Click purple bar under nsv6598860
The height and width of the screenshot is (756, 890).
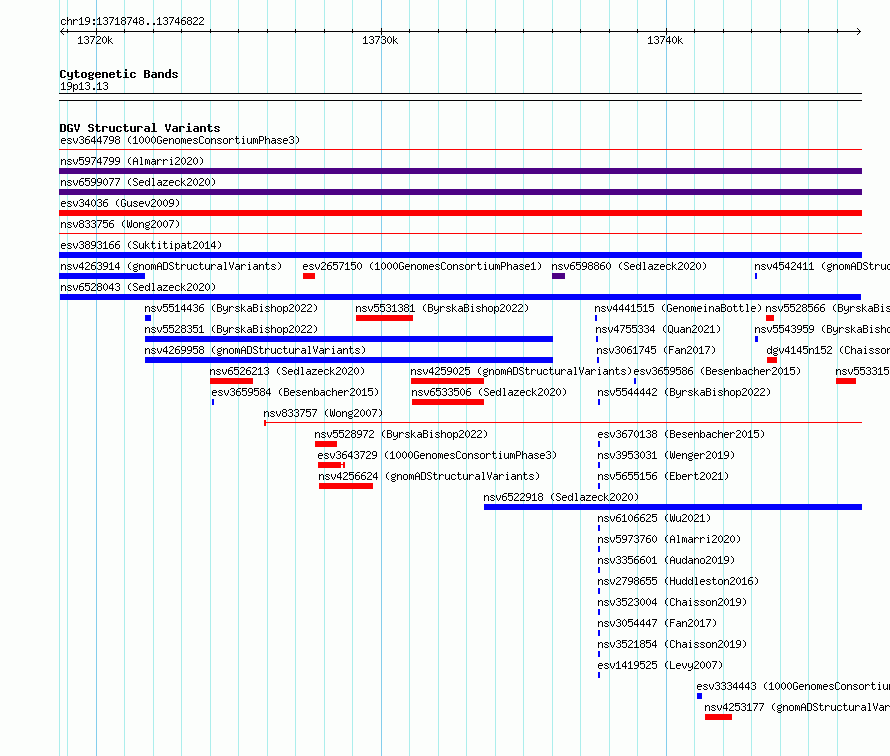click(559, 276)
